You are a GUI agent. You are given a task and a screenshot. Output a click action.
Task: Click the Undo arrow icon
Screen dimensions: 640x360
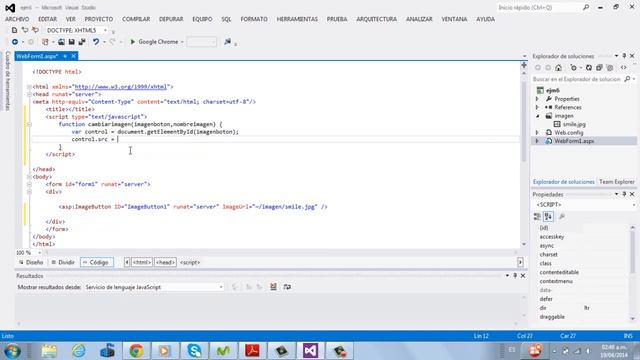96,42
